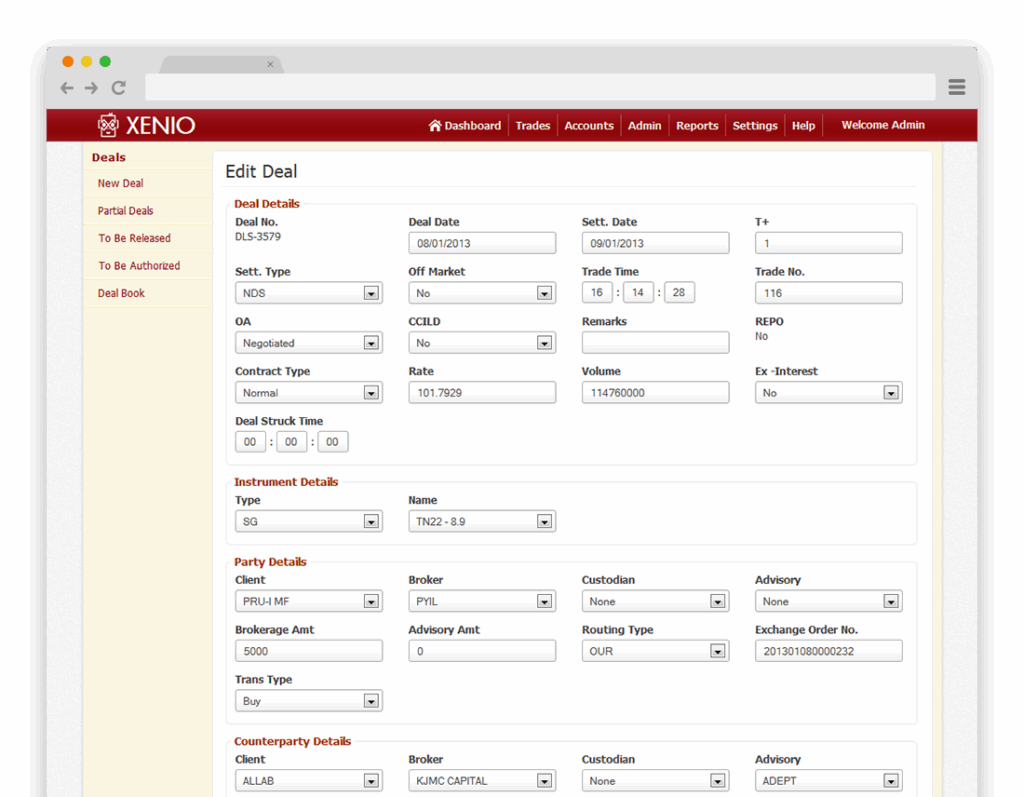Click the browser back arrow
The height and width of the screenshot is (797, 1024).
(67, 88)
